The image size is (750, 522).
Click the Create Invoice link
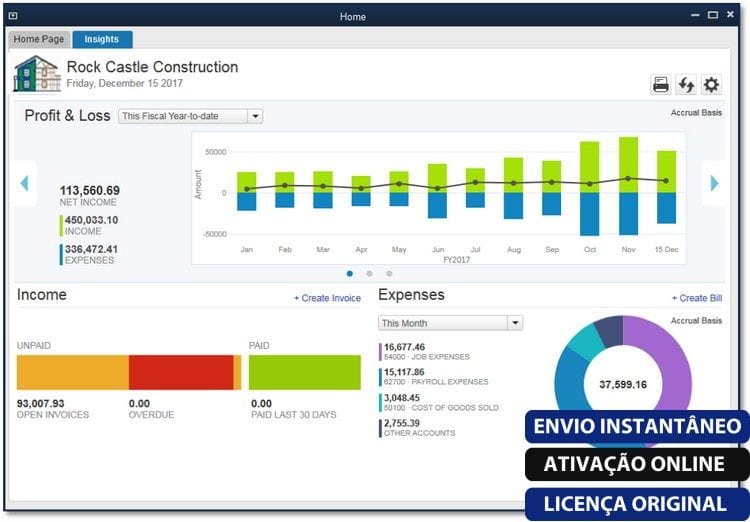(327, 298)
